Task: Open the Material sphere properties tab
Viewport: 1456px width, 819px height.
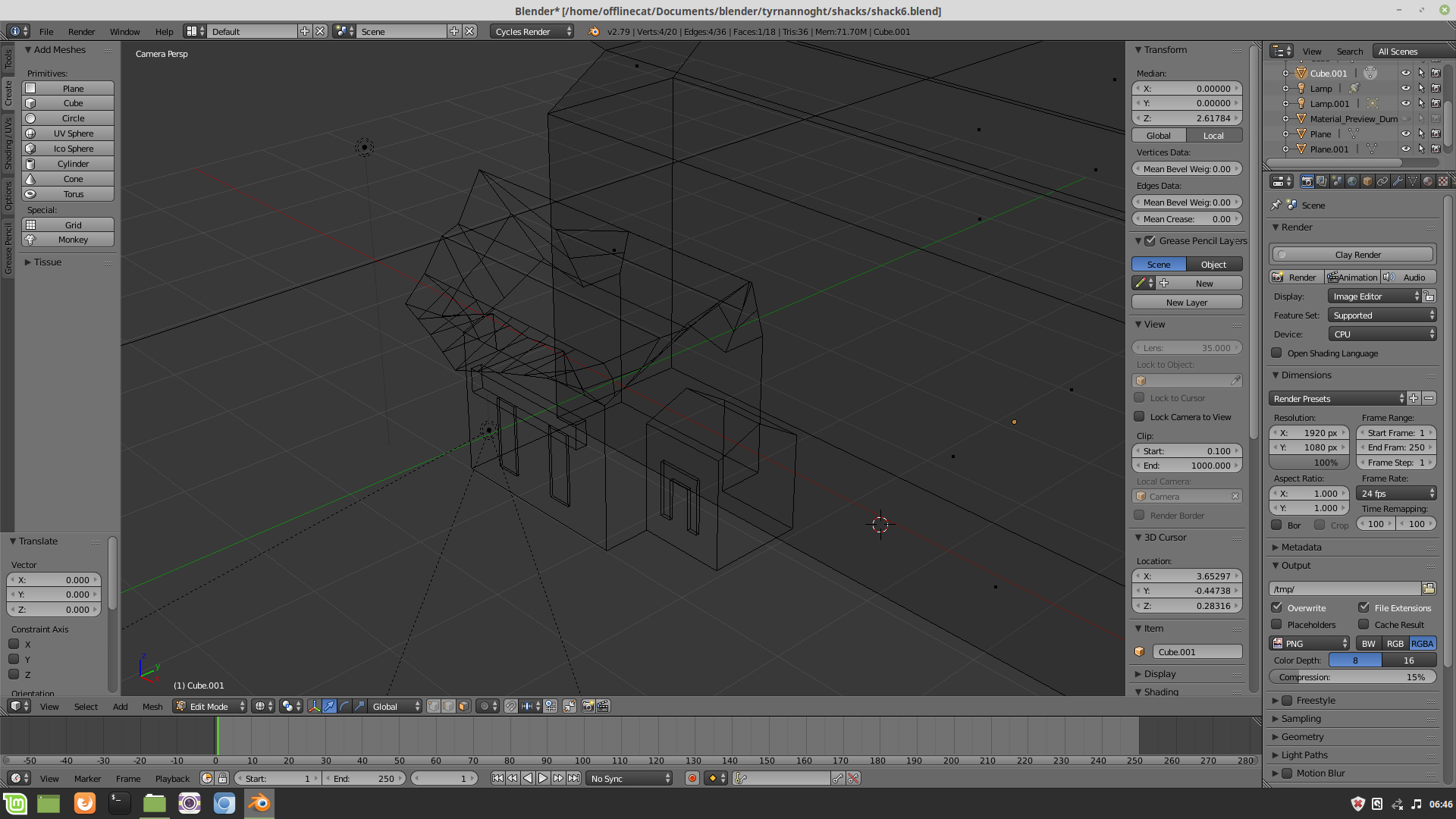Action: (1428, 181)
